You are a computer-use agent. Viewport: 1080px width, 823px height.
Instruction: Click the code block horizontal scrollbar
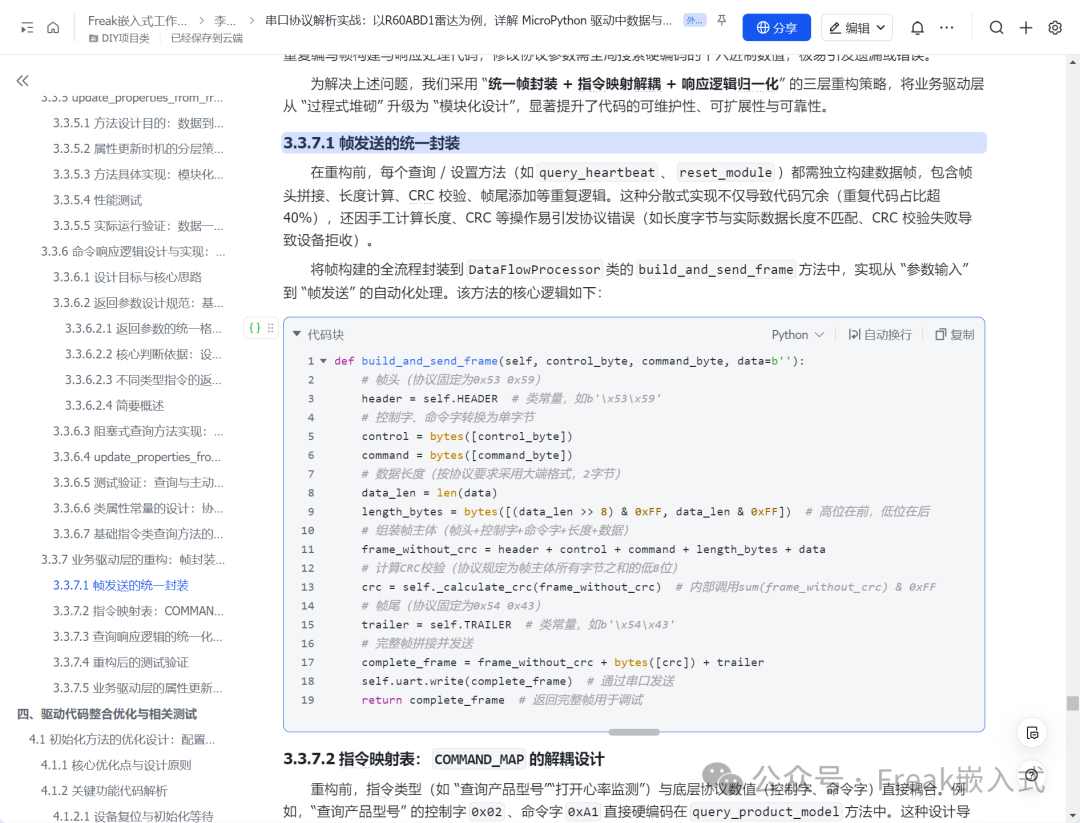[x=634, y=731]
